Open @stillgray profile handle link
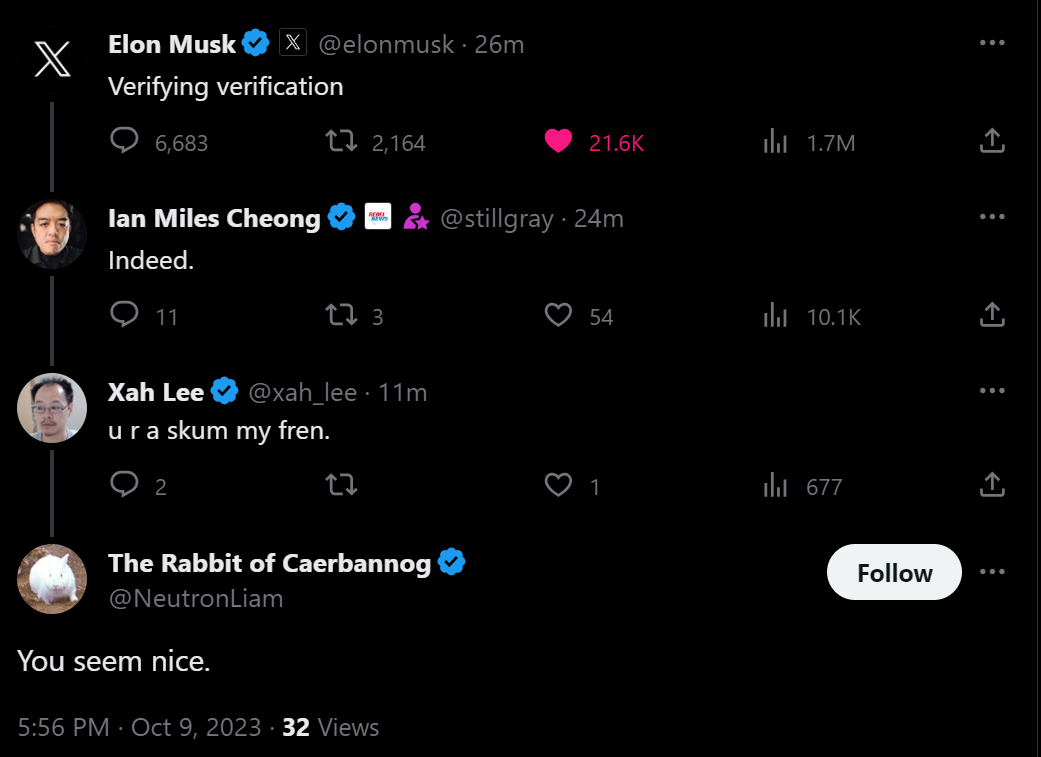The image size is (1041, 757). (x=496, y=218)
